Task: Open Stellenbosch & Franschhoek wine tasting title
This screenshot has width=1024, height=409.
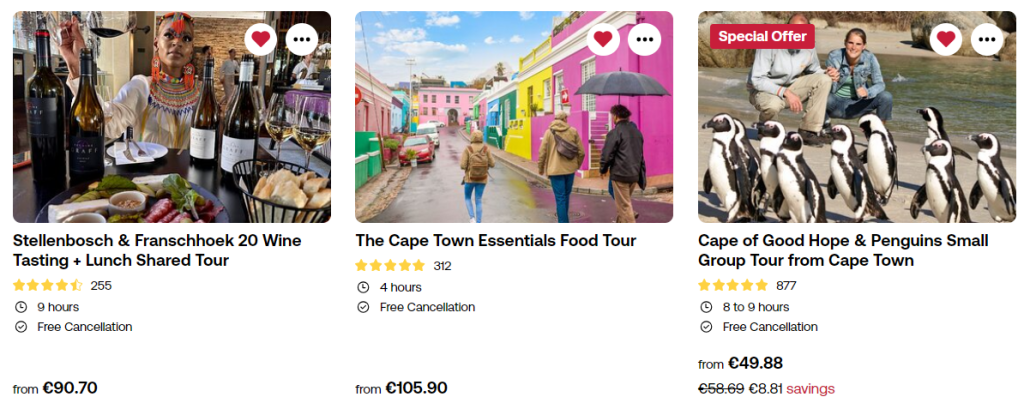Action: click(157, 250)
